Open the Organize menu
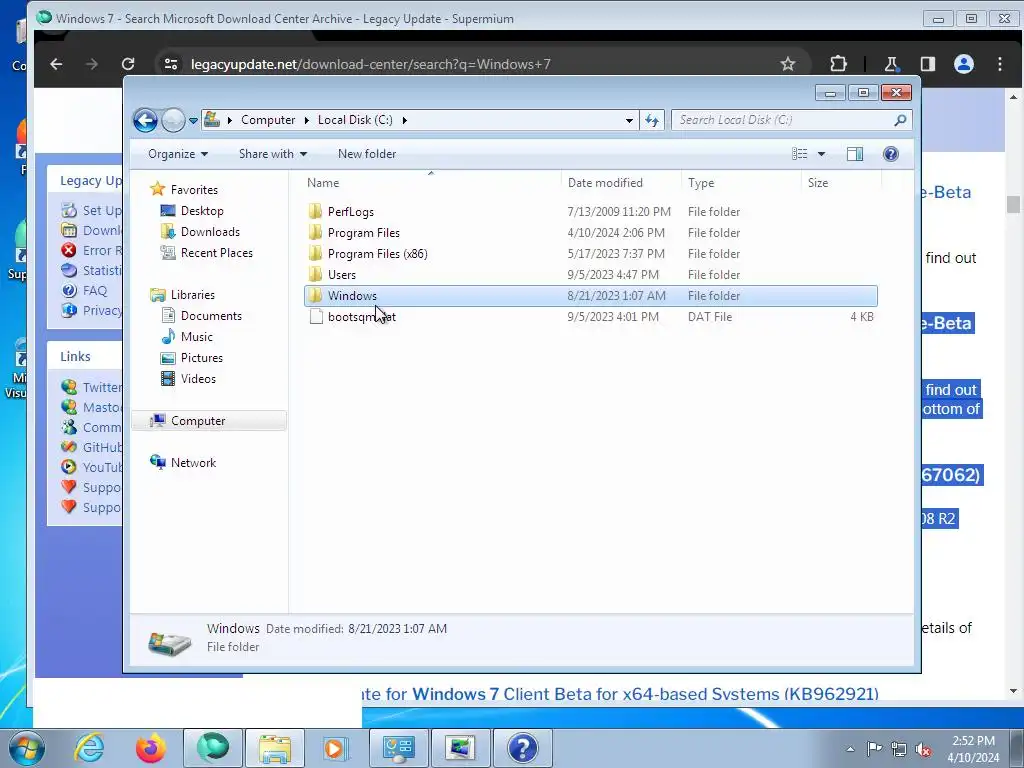1024x768 pixels. point(178,154)
